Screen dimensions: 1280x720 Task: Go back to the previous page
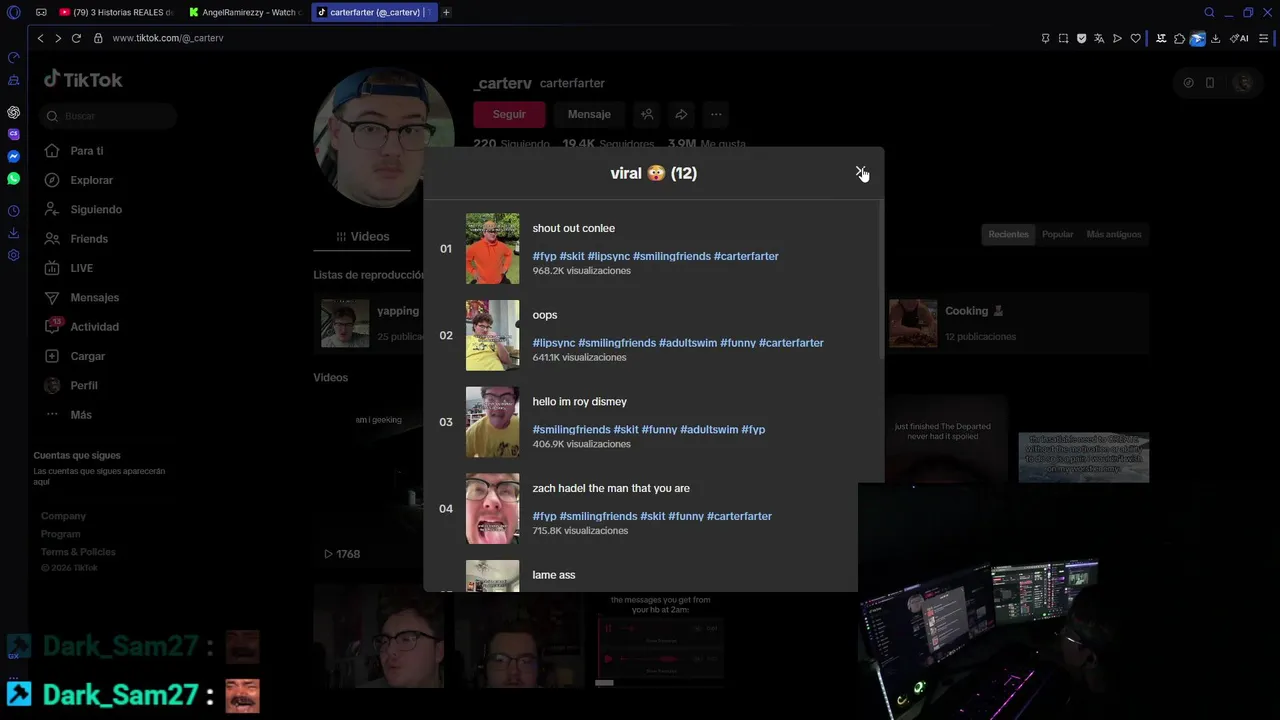pyautogui.click(x=40, y=38)
